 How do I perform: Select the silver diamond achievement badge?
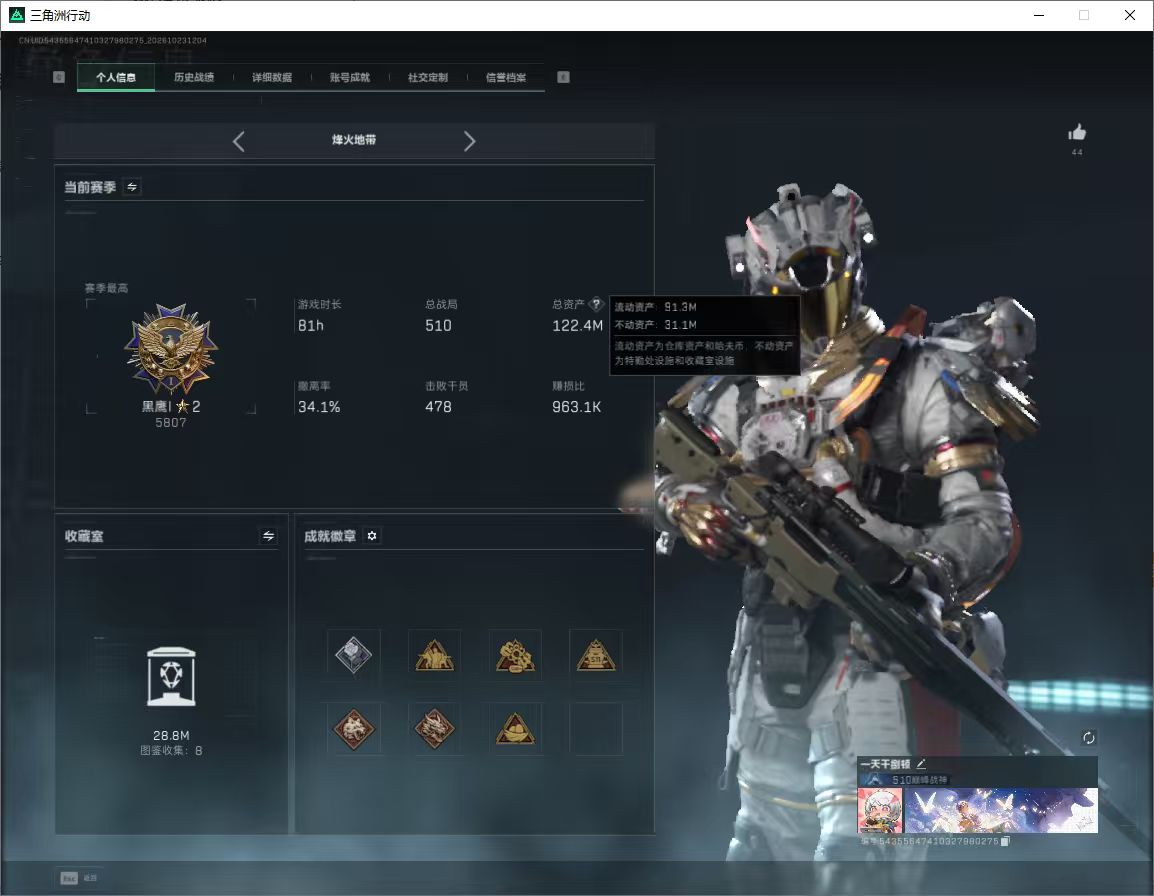(x=354, y=655)
